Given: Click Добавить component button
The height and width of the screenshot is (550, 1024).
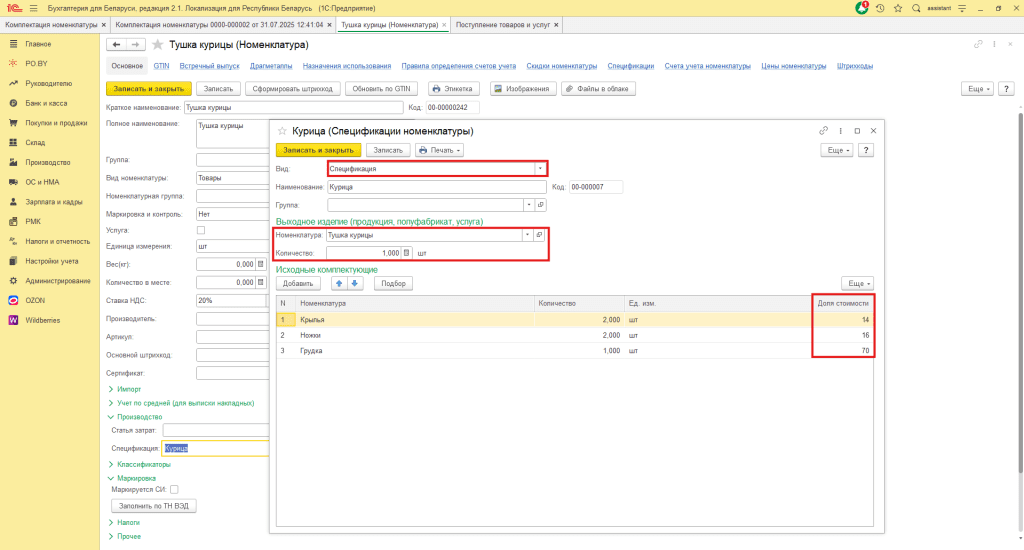Looking at the screenshot, I should point(298,283).
